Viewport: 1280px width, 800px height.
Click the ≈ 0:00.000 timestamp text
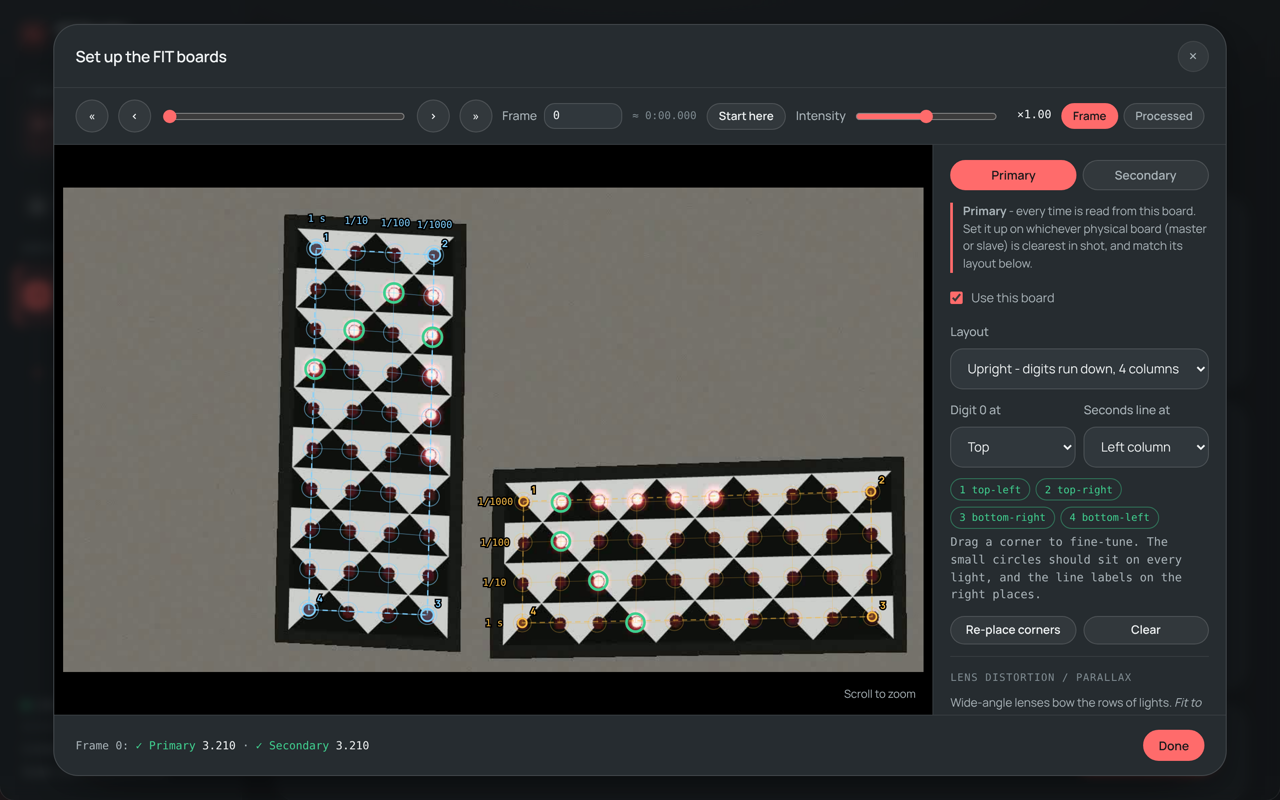(x=665, y=116)
